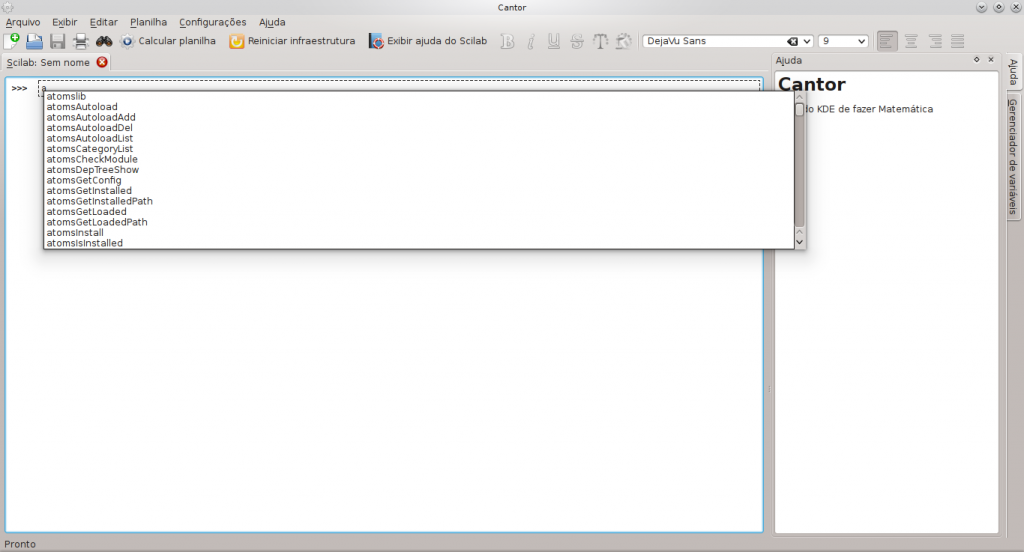Select the vertical Ajuda side tab

click(x=1014, y=72)
